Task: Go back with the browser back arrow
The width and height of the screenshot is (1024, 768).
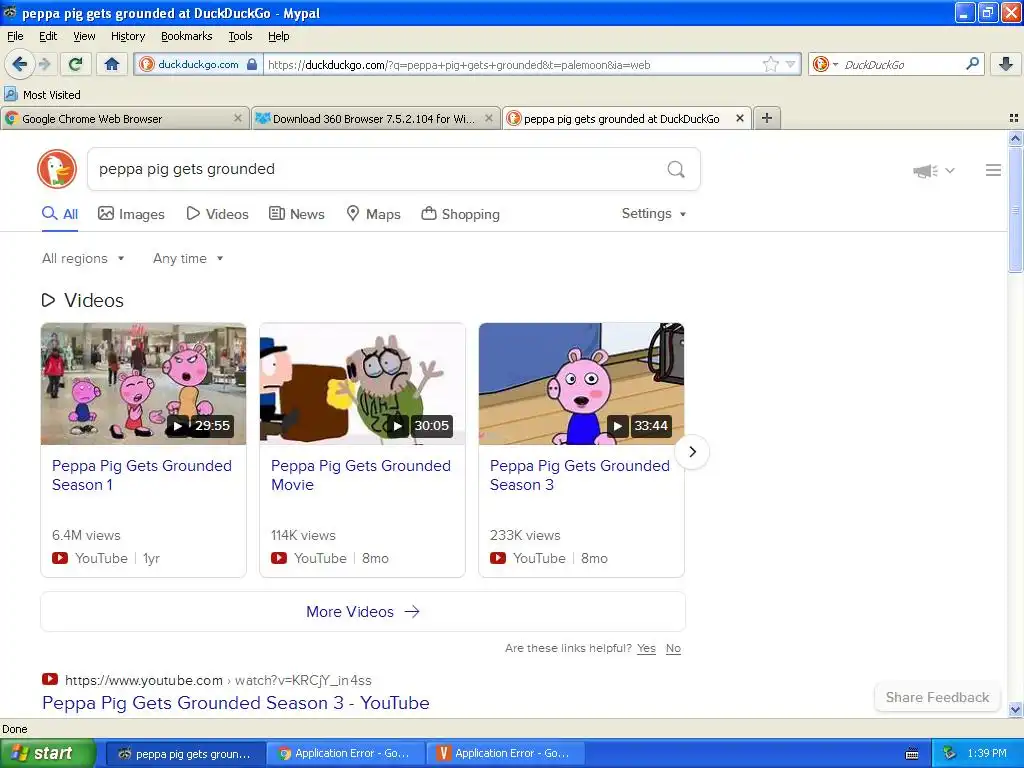Action: pyautogui.click(x=19, y=64)
